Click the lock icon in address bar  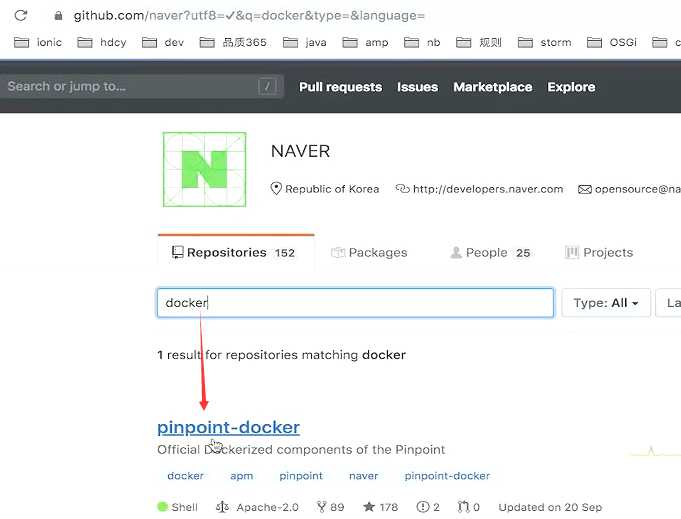tap(58, 16)
